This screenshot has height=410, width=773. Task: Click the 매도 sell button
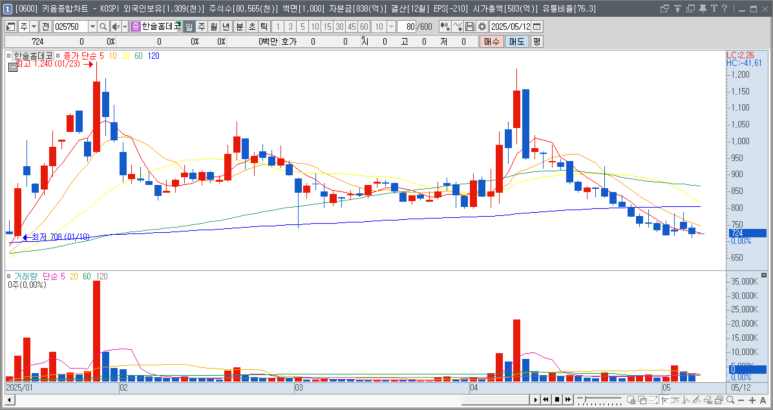click(517, 42)
